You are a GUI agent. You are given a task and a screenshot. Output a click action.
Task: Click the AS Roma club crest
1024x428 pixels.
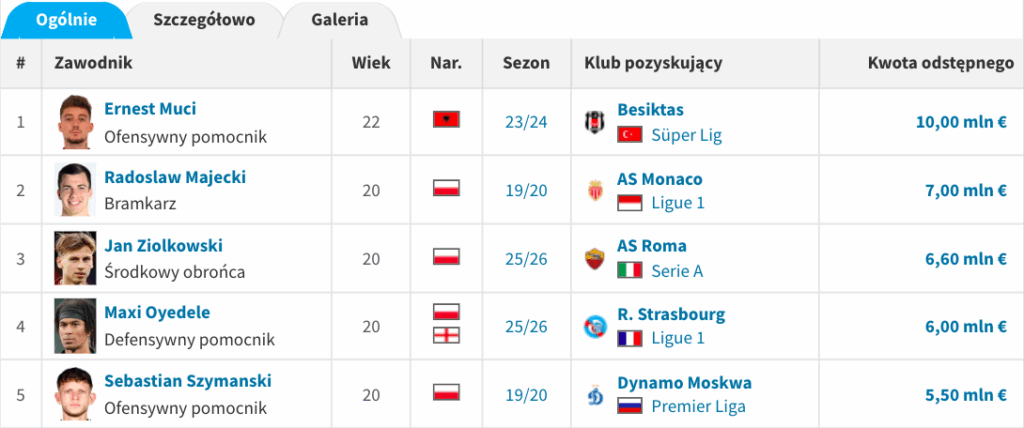[x=595, y=258]
